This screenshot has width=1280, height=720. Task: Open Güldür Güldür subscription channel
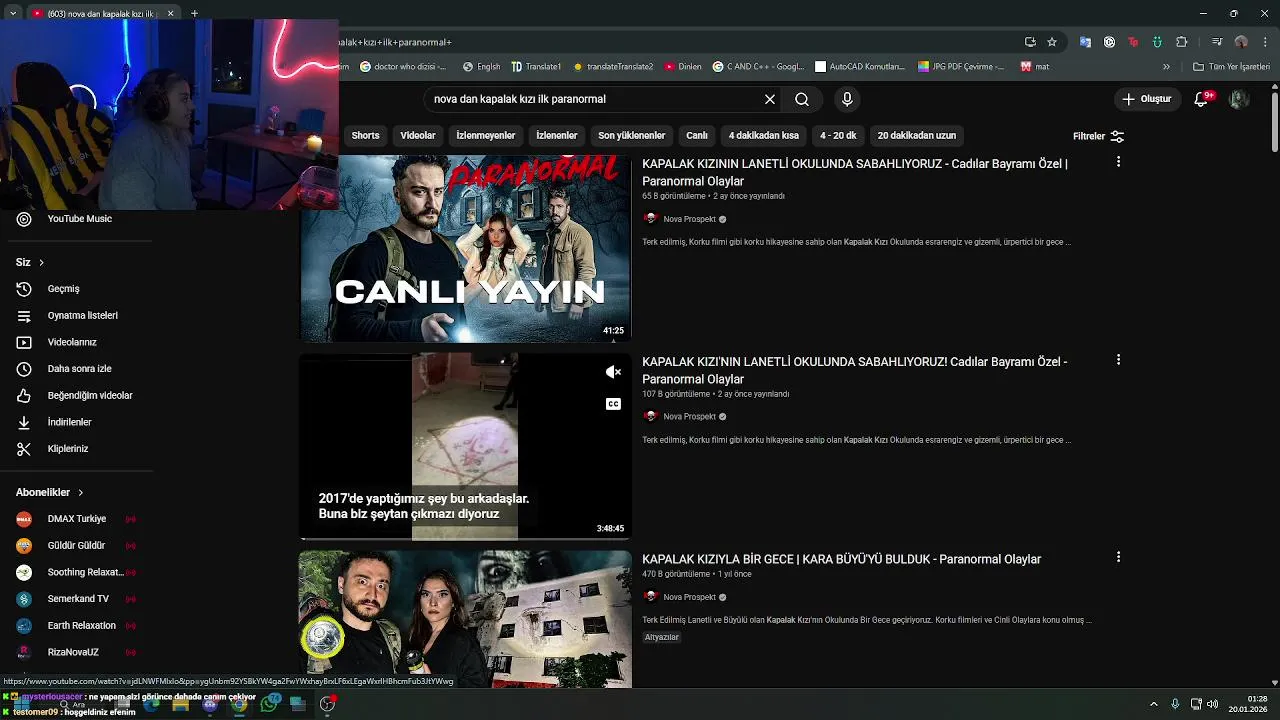[x=76, y=546]
